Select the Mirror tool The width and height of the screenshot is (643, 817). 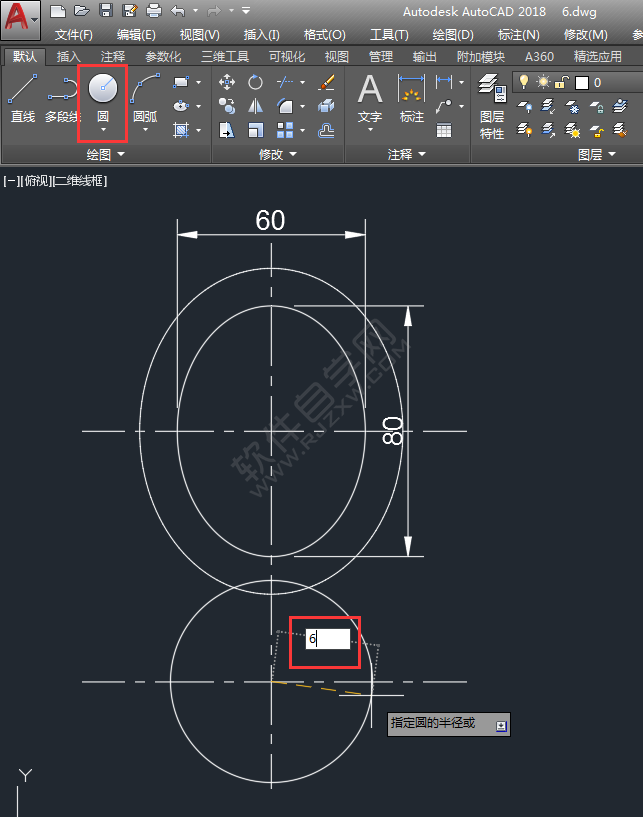[x=255, y=106]
